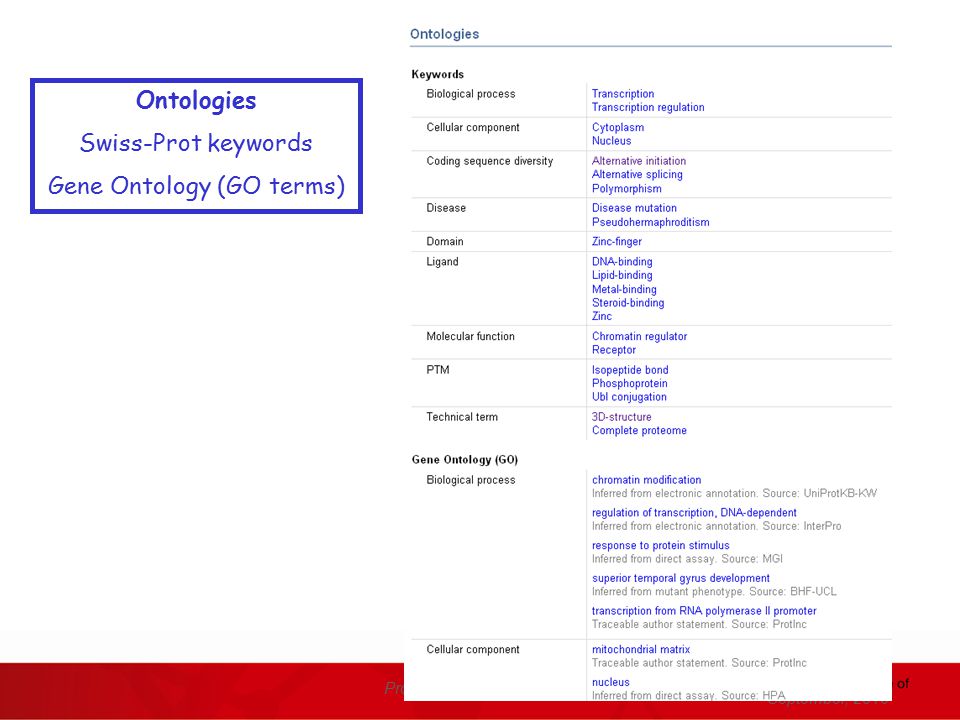
Task: Open transcription from RNA polymerase II promoter
Action: [703, 611]
